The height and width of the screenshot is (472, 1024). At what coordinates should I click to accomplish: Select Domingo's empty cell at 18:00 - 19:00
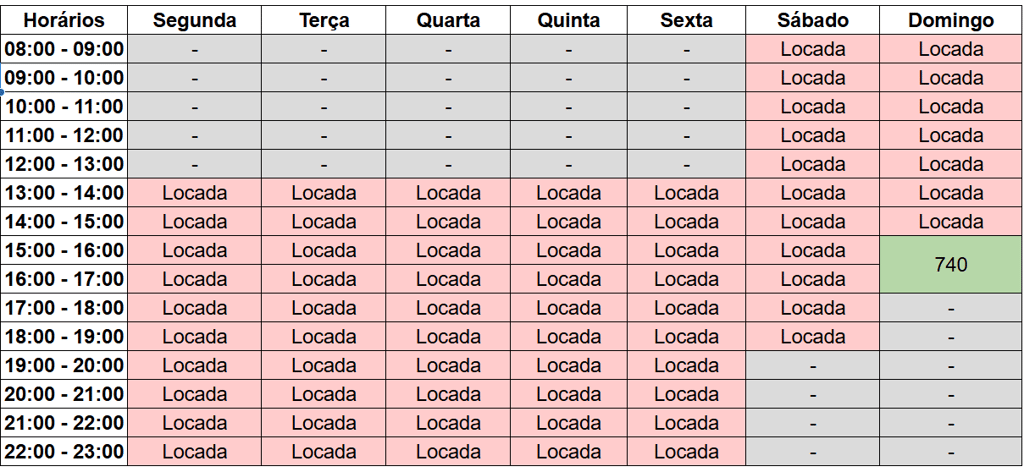coord(950,337)
